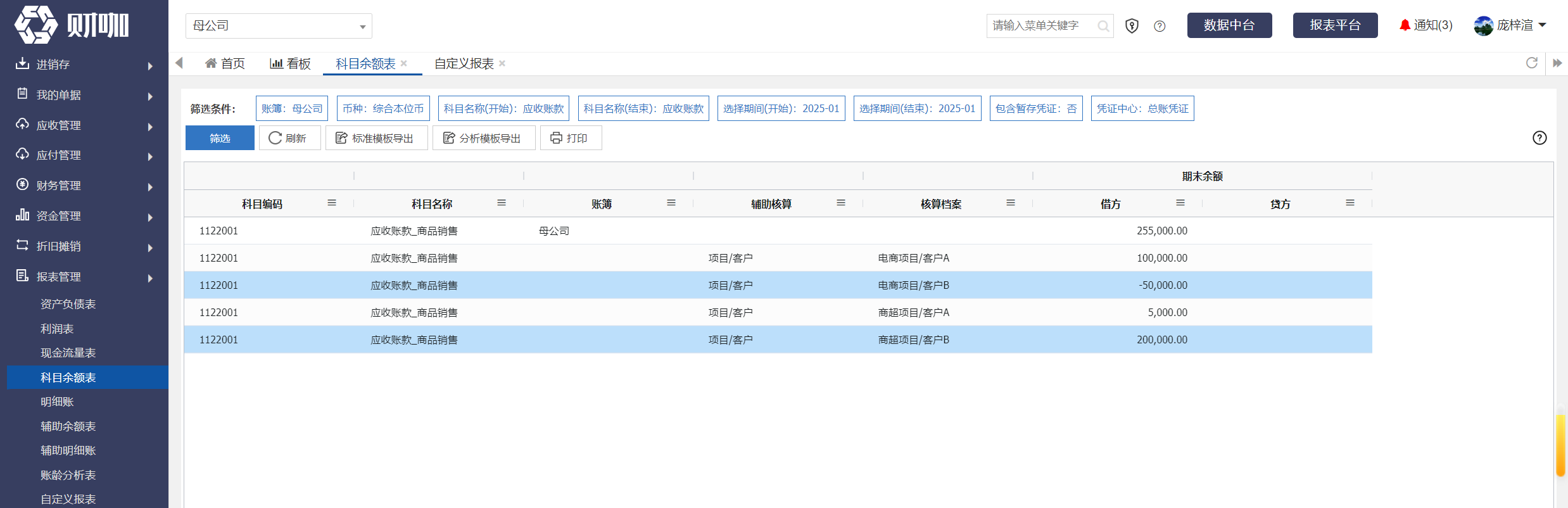Close the 科目余额表 tab
Screen dimensions: 1568x508
[x=404, y=63]
